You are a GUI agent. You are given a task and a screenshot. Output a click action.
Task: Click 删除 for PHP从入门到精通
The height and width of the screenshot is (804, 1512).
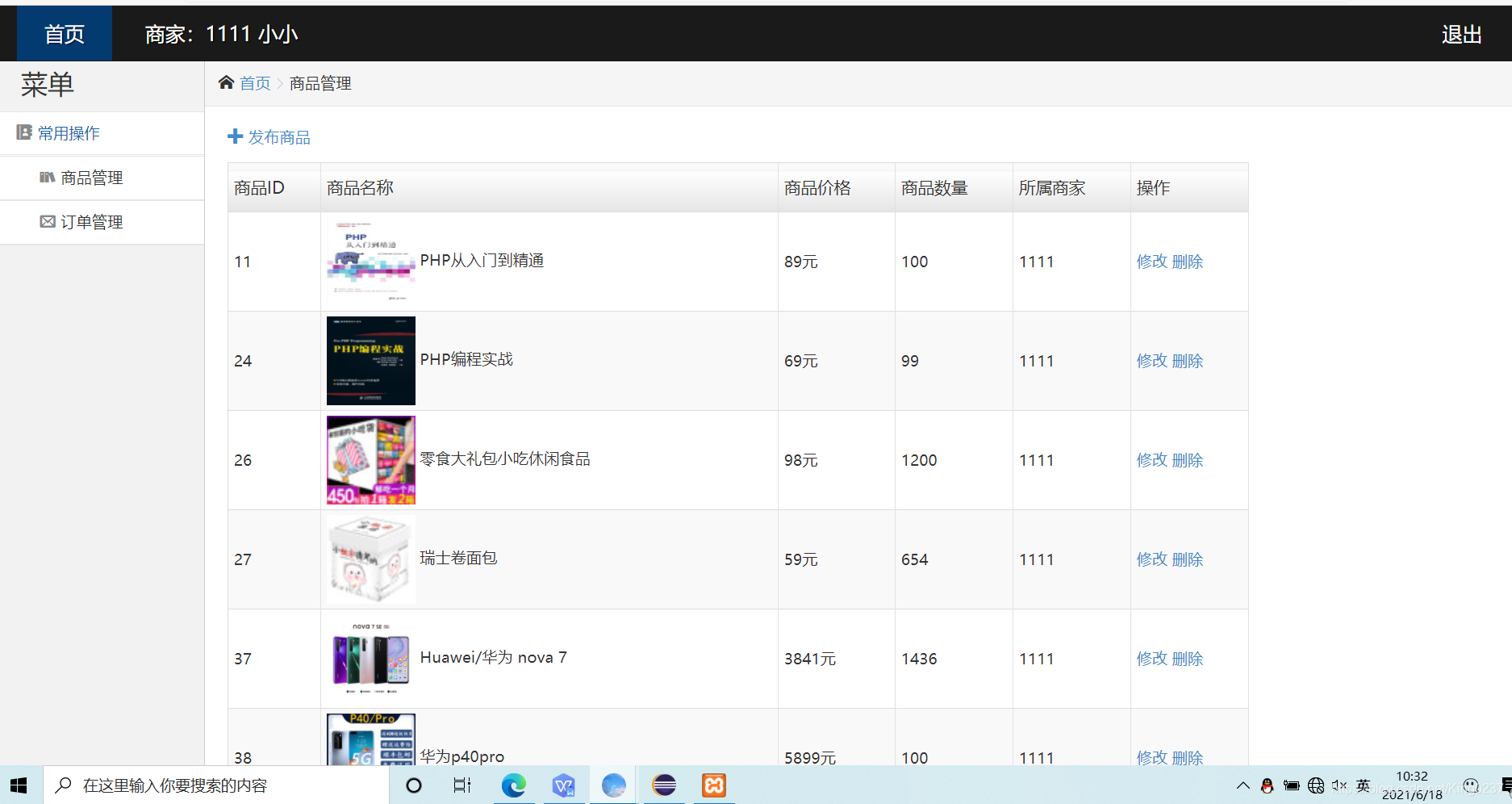(x=1187, y=262)
